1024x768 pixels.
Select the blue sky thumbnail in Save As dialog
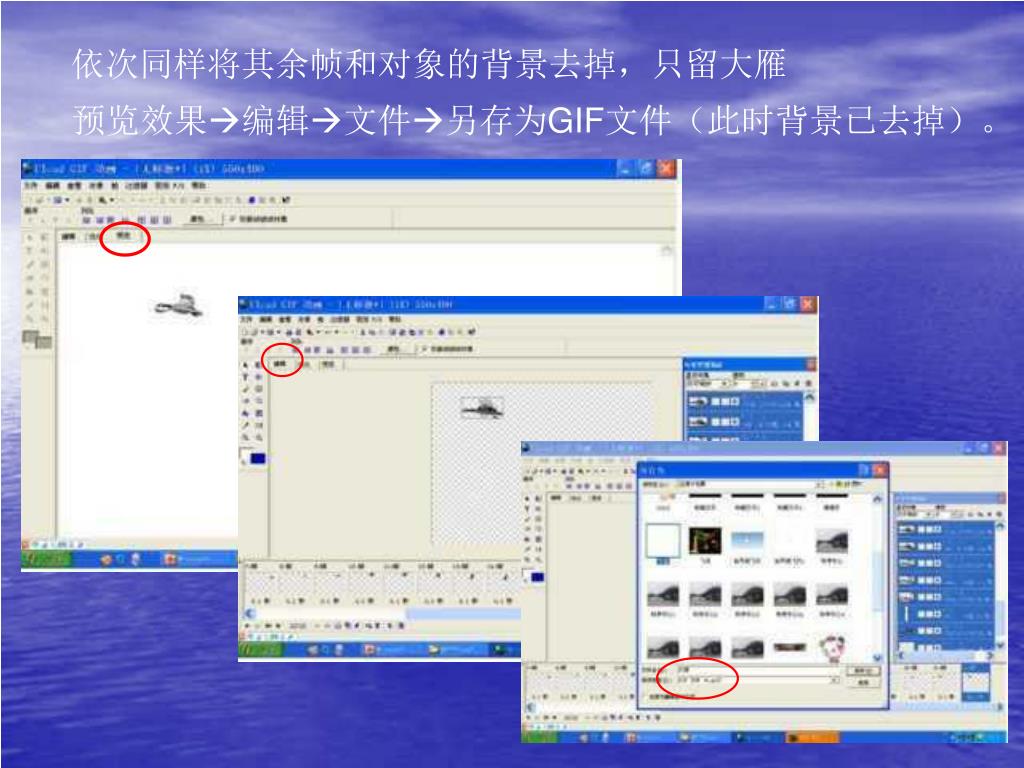[747, 542]
